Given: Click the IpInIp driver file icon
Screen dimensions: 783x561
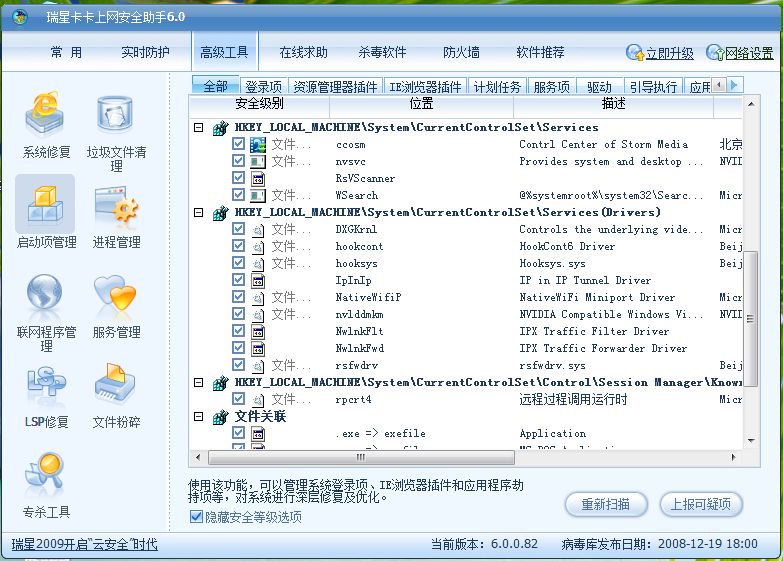Looking at the screenshot, I should pos(258,281).
